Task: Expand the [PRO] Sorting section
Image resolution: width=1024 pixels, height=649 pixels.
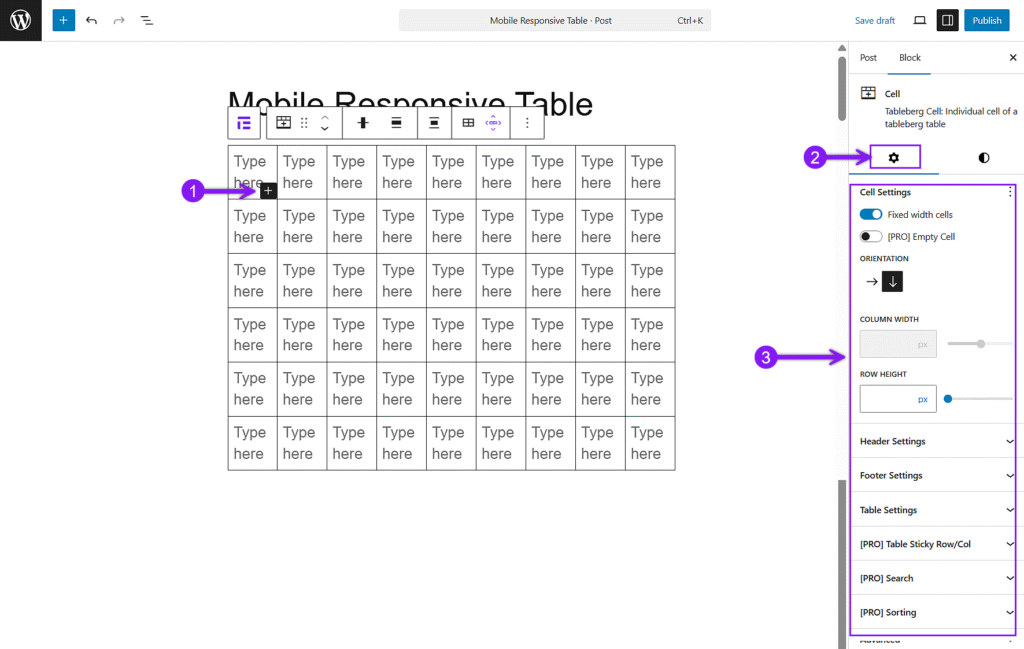Action: point(936,612)
